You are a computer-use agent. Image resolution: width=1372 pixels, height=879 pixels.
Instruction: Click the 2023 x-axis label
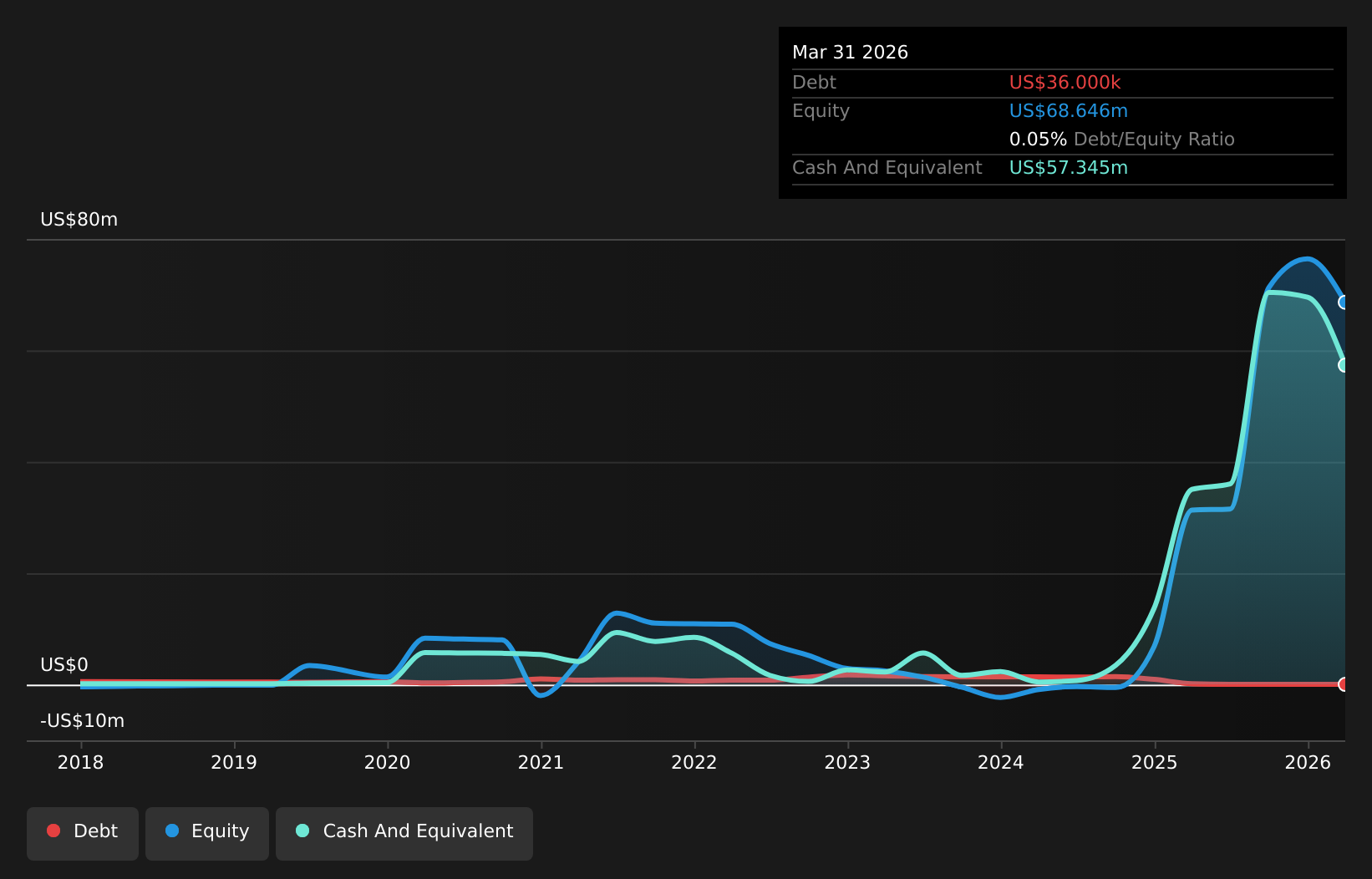tap(848, 762)
